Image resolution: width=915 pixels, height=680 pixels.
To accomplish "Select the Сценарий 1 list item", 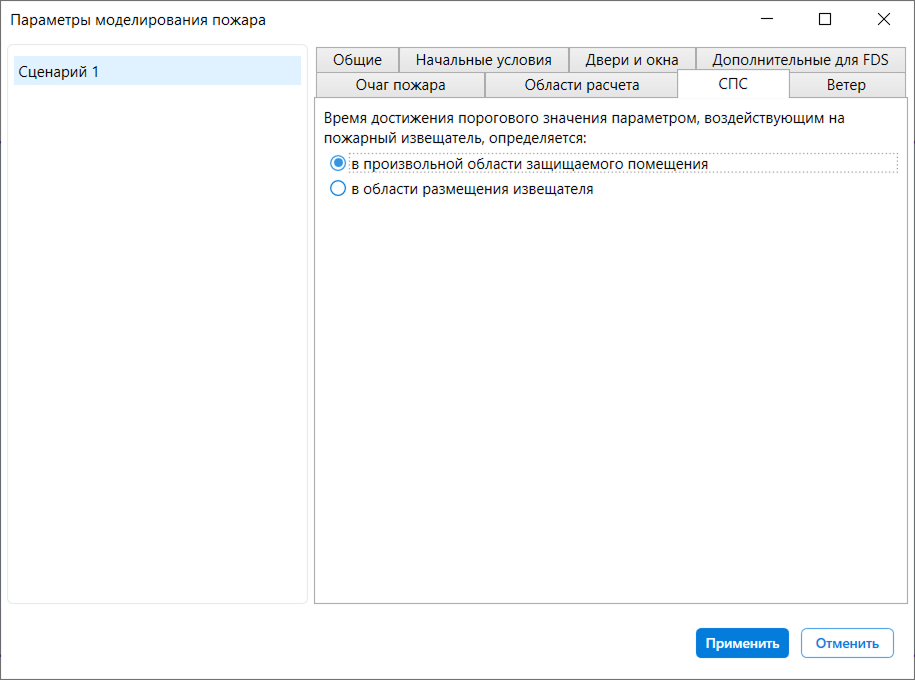I will coord(157,71).
